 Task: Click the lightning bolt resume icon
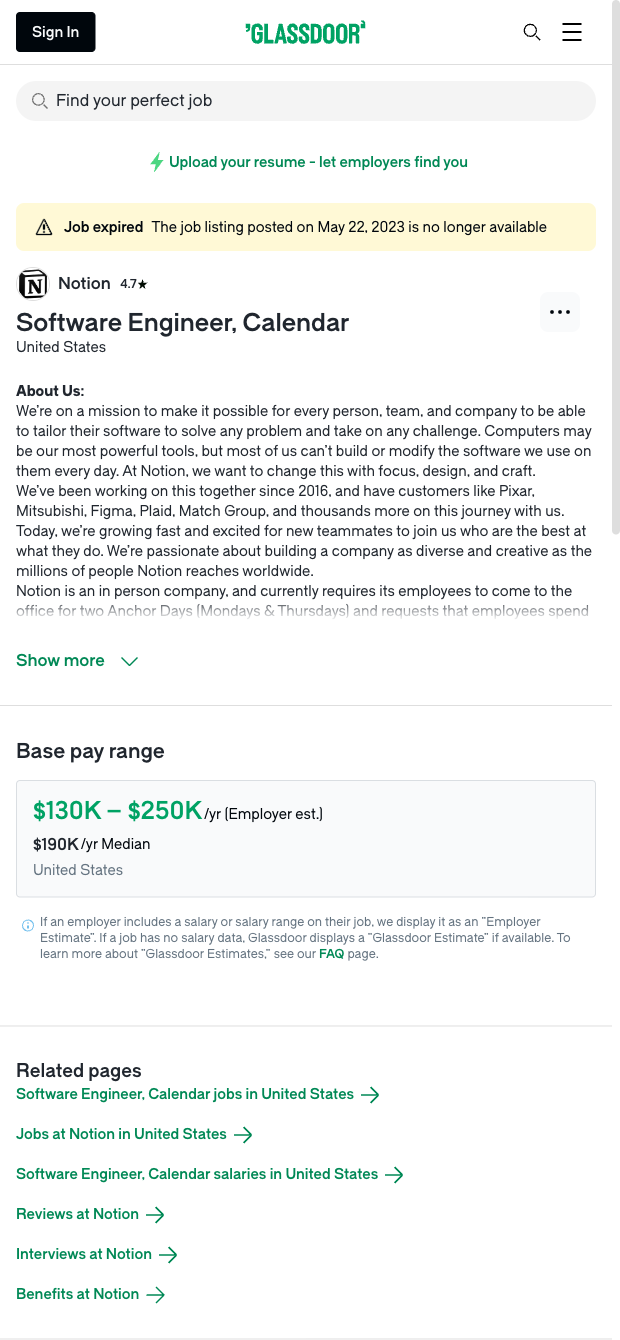(x=156, y=162)
